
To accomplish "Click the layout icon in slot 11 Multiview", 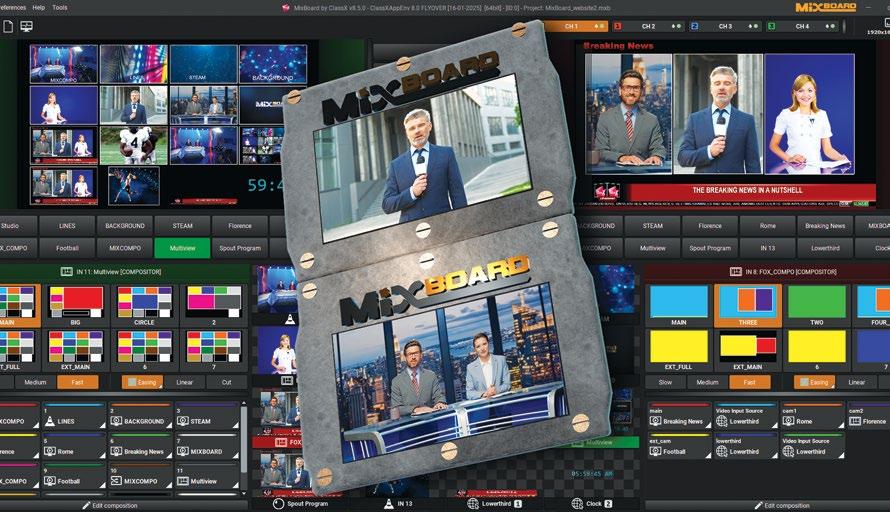I will (x=183, y=481).
